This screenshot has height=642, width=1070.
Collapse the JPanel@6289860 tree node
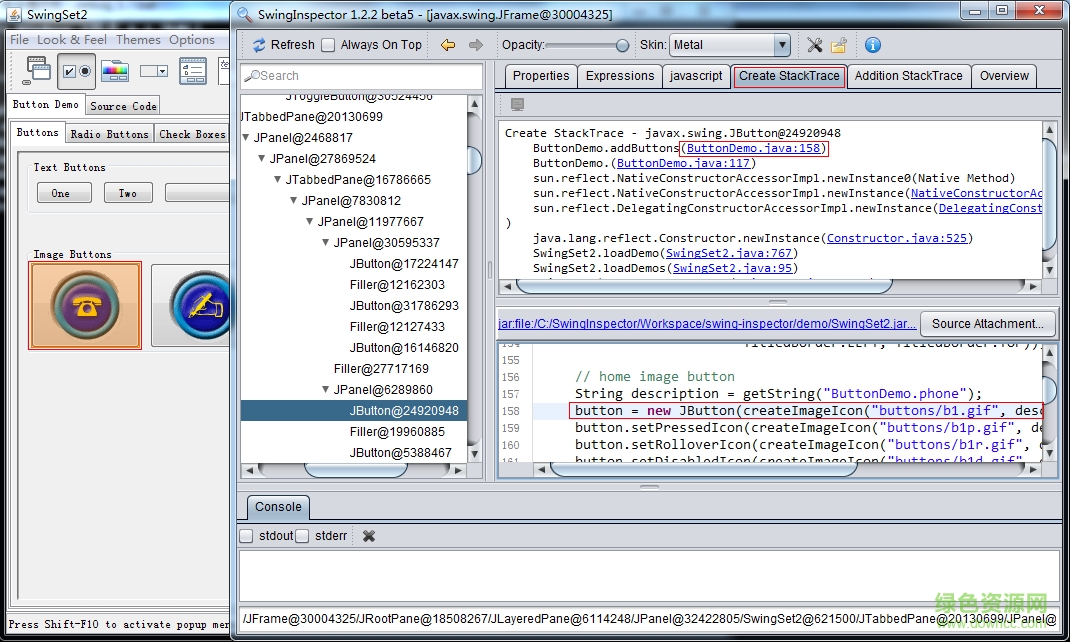327,390
